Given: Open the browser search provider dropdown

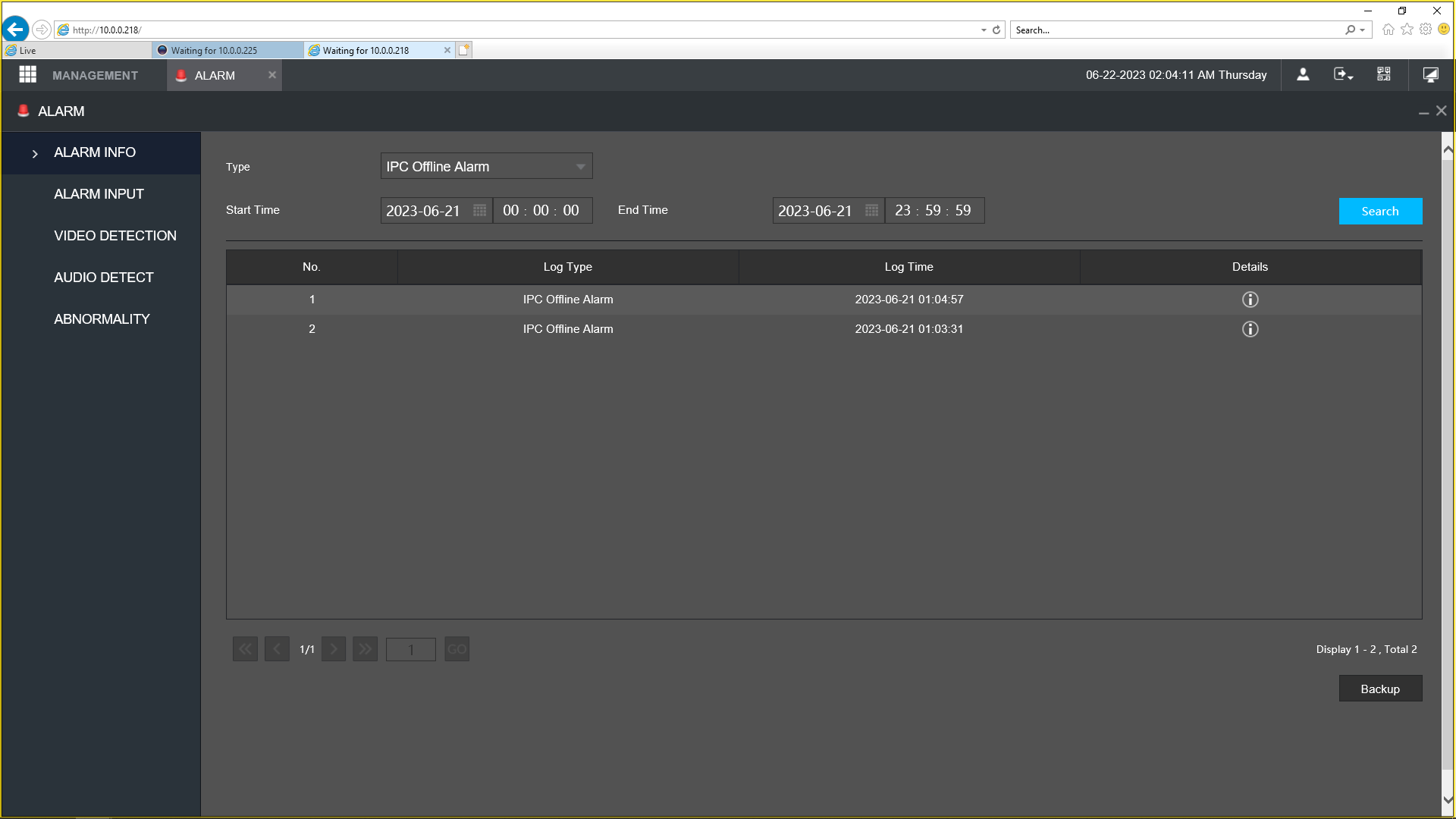Looking at the screenshot, I should click(1363, 30).
